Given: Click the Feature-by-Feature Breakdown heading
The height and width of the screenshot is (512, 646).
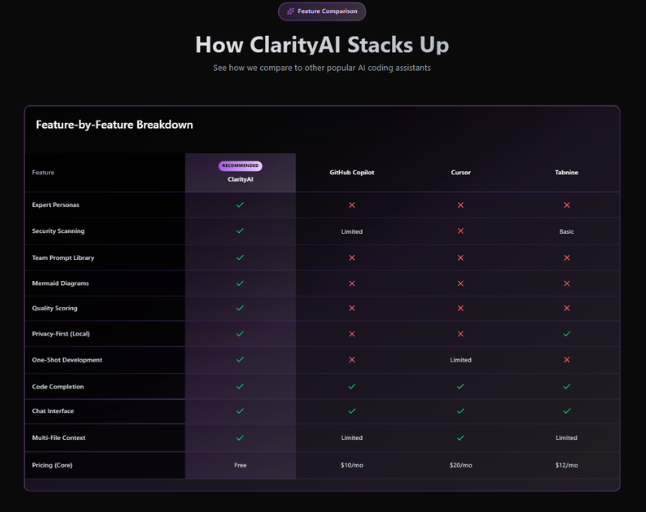Looking at the screenshot, I should pyautogui.click(x=114, y=125).
